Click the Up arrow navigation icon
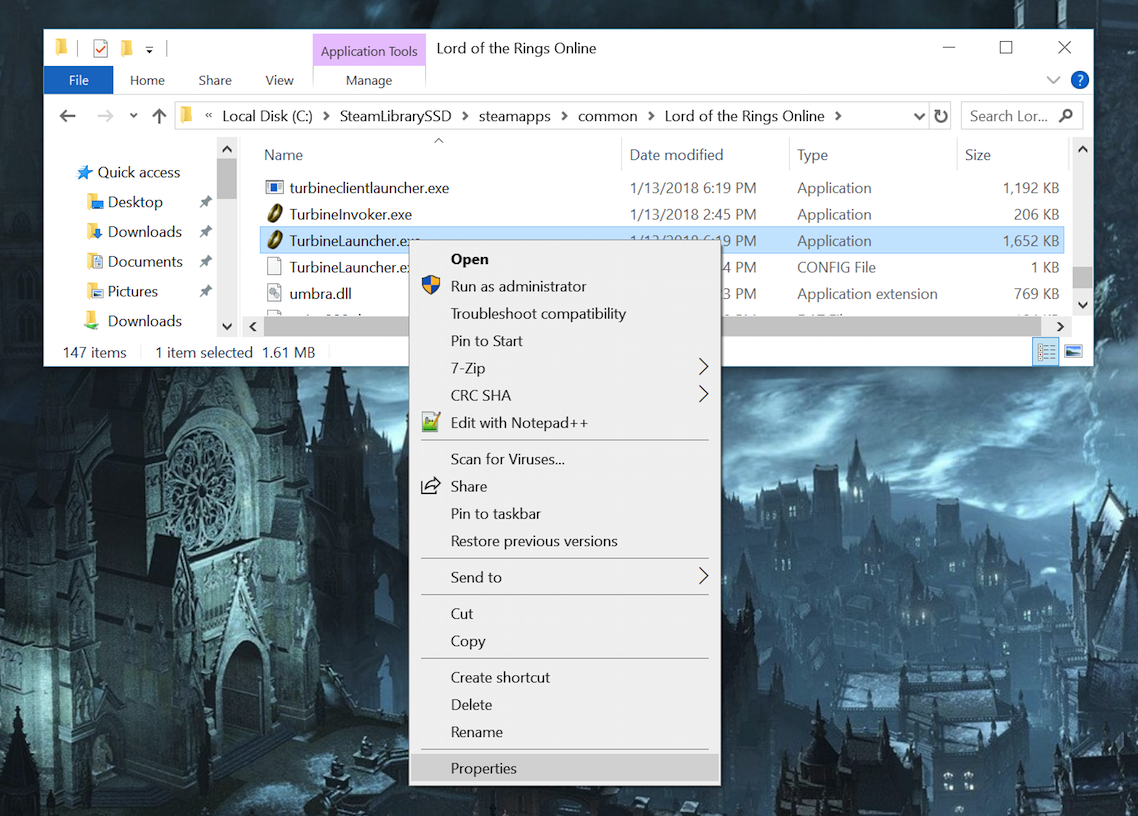 pos(159,116)
